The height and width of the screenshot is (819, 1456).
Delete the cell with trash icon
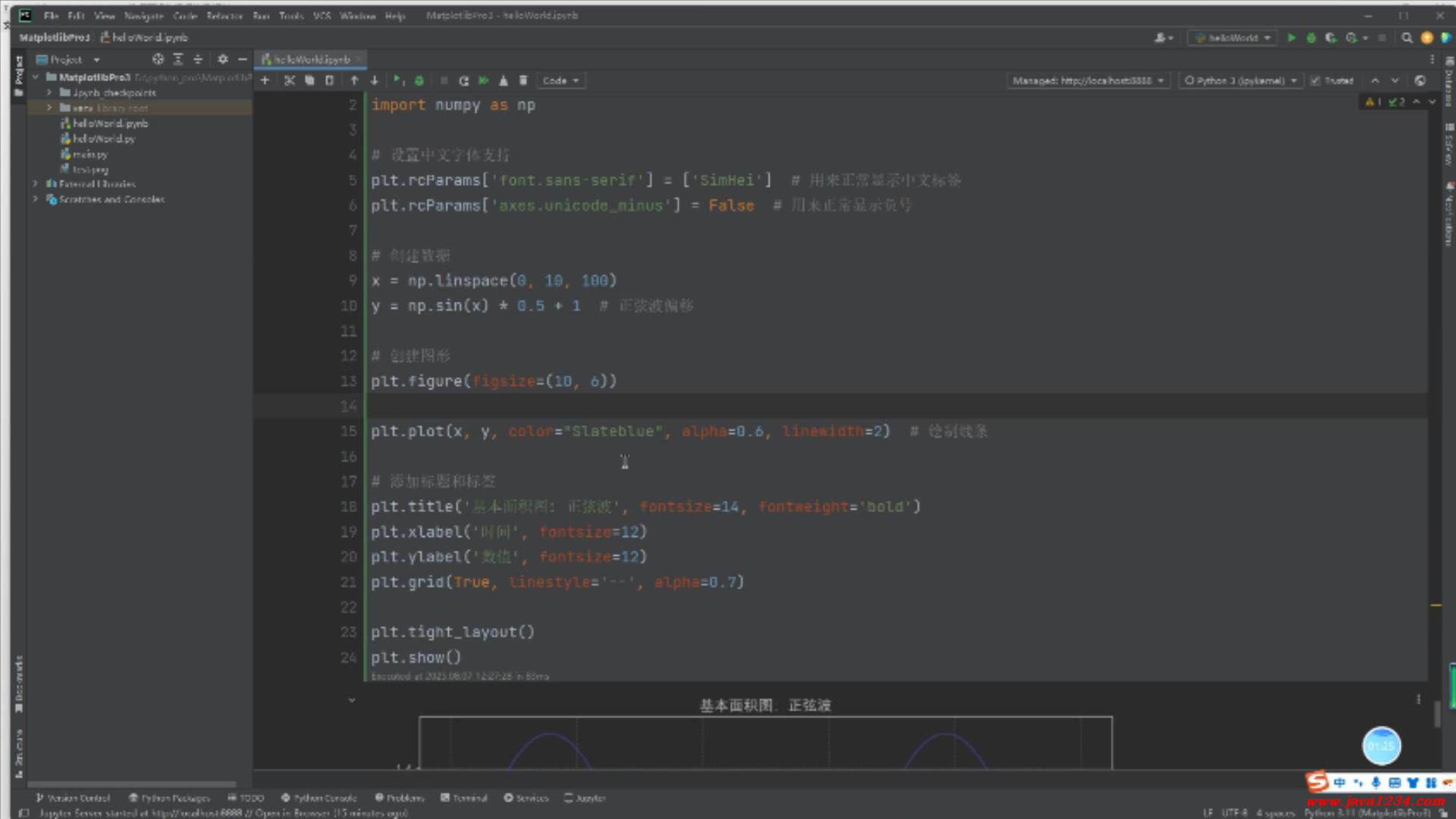(523, 80)
